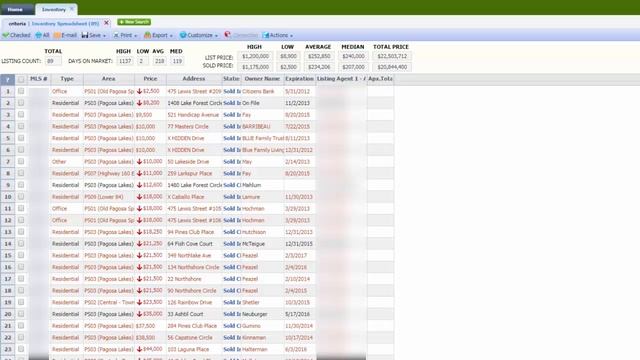Screen dimensions: 640x360
Task: Open address 475 Lewis Street #209
Action: (x=194, y=91)
